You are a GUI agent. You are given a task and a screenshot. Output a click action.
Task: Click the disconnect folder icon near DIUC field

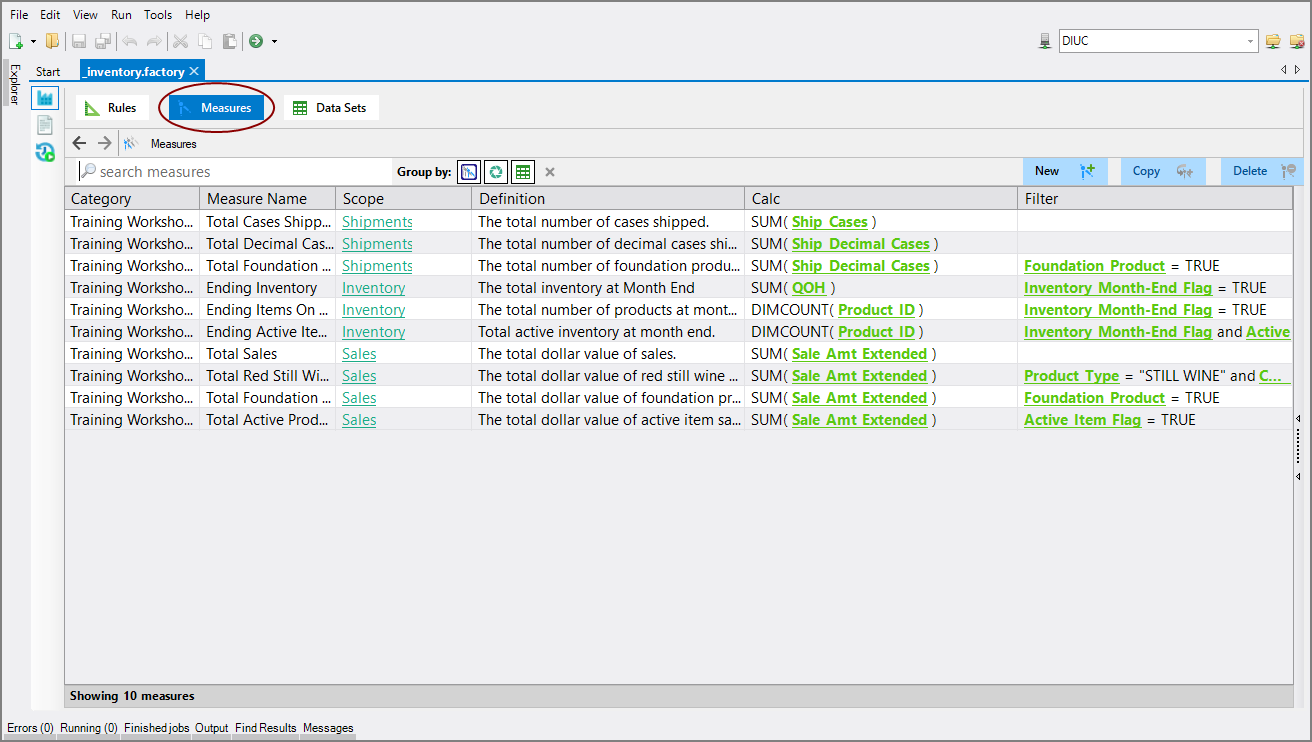[x=1297, y=41]
